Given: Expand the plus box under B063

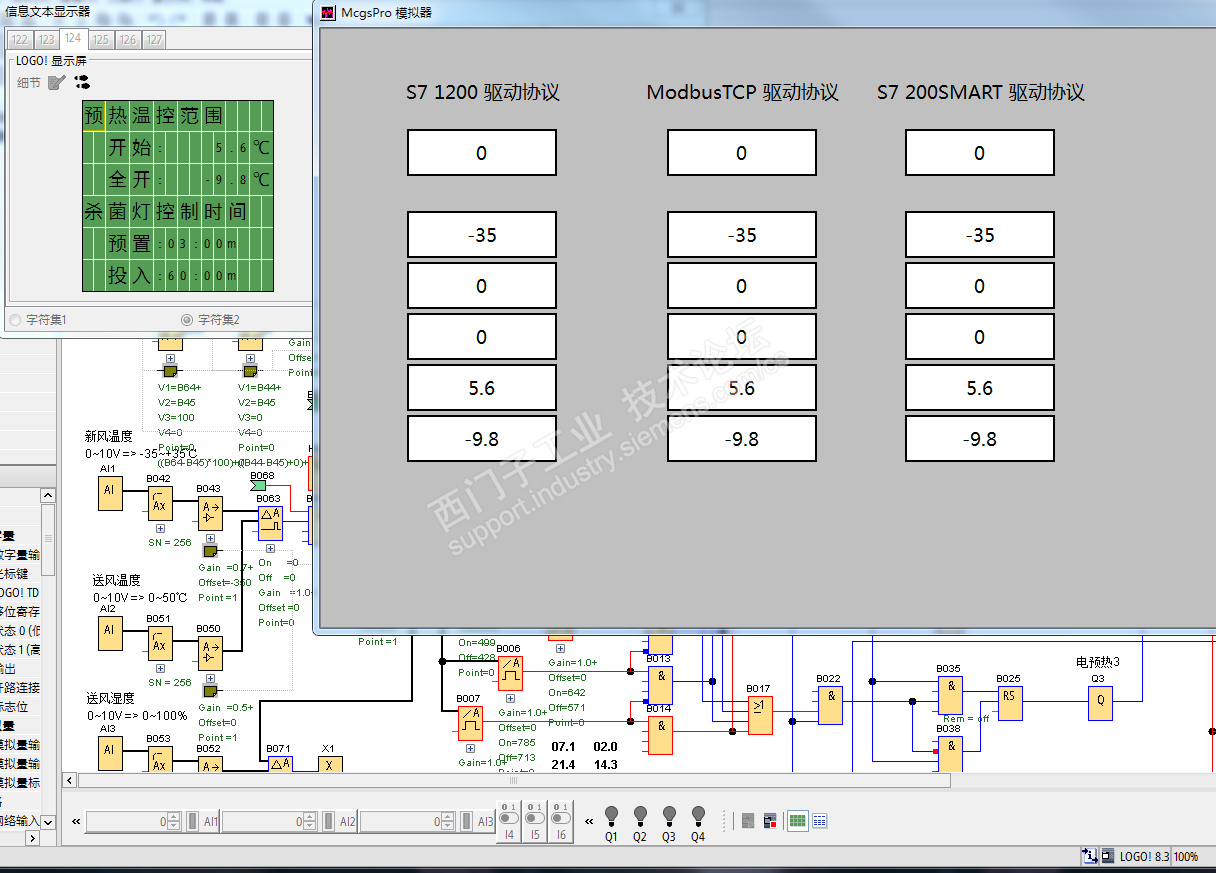Looking at the screenshot, I should coord(268,547).
